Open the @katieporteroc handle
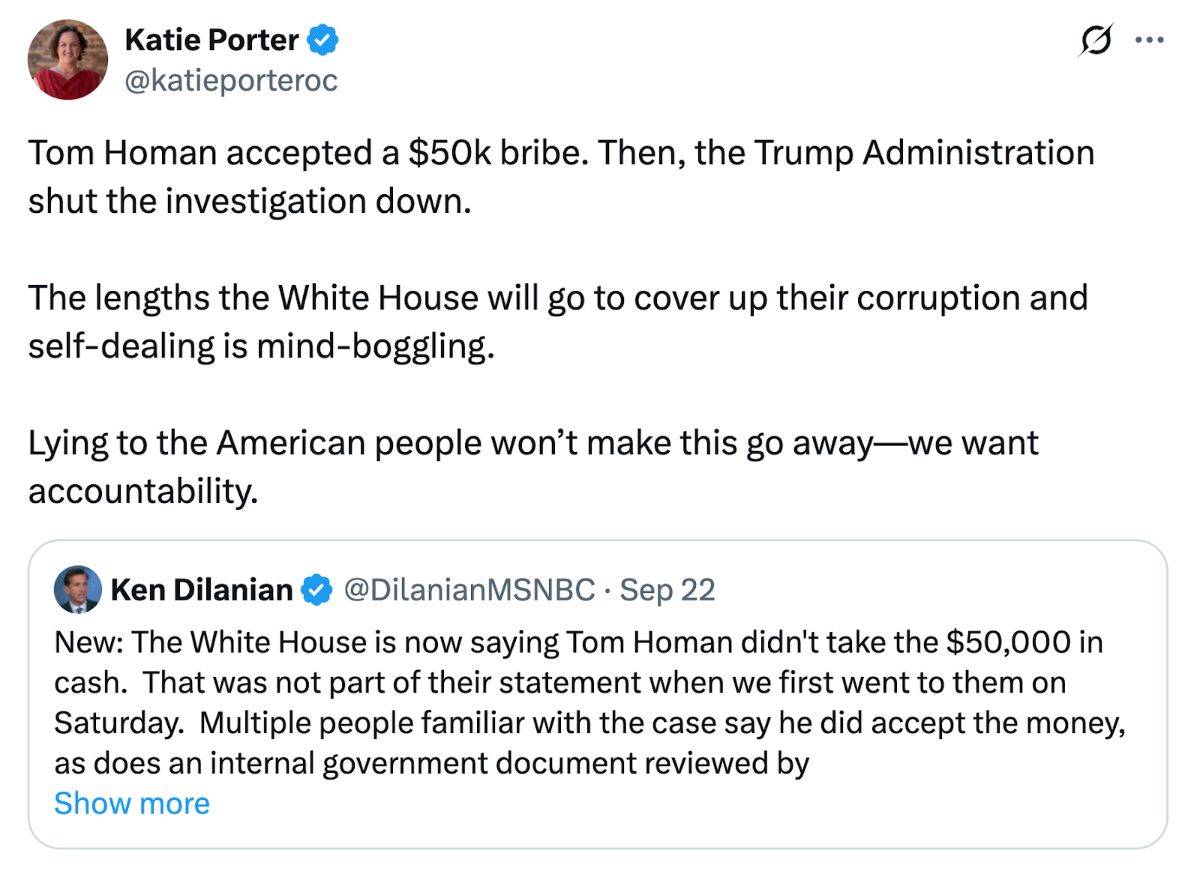1200x877 pixels. (x=231, y=80)
